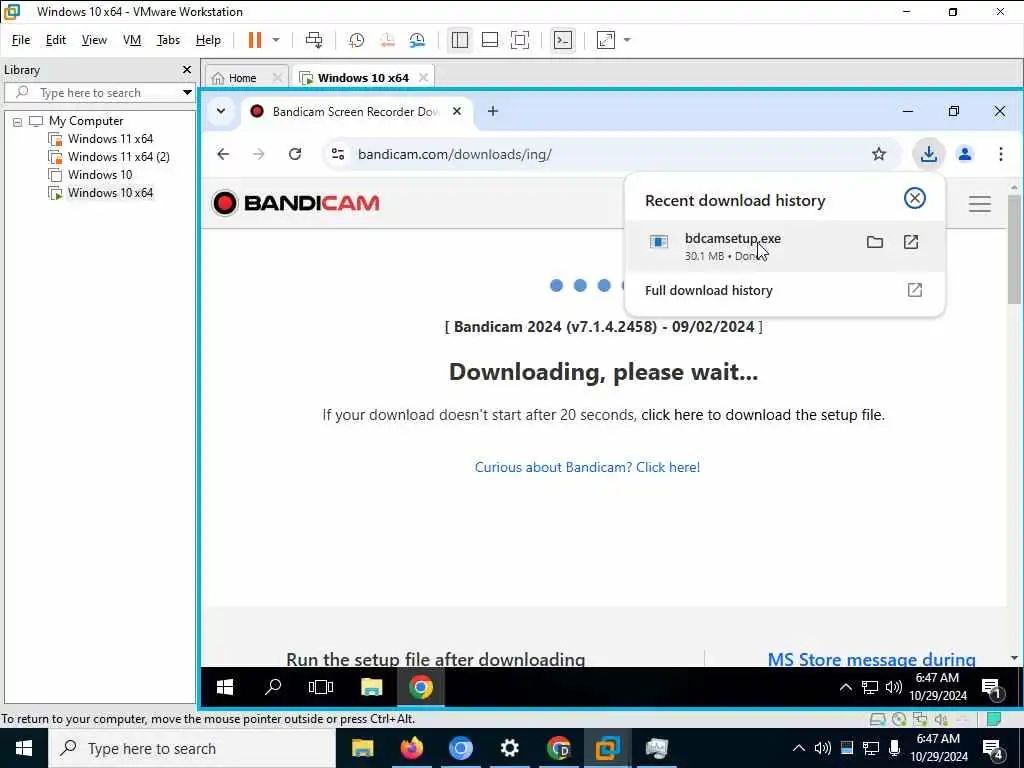Open a new Chrome tab
1024x768 pixels.
point(493,111)
